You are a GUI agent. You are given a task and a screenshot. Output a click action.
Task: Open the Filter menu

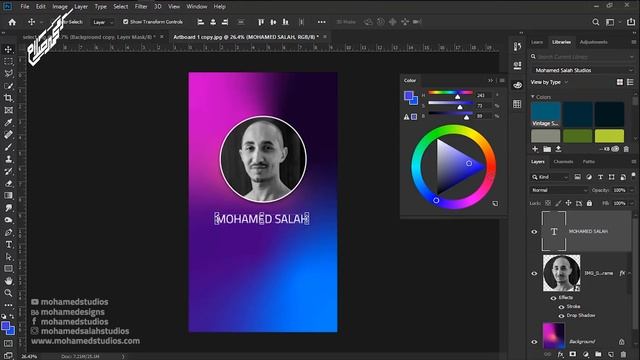point(141,7)
